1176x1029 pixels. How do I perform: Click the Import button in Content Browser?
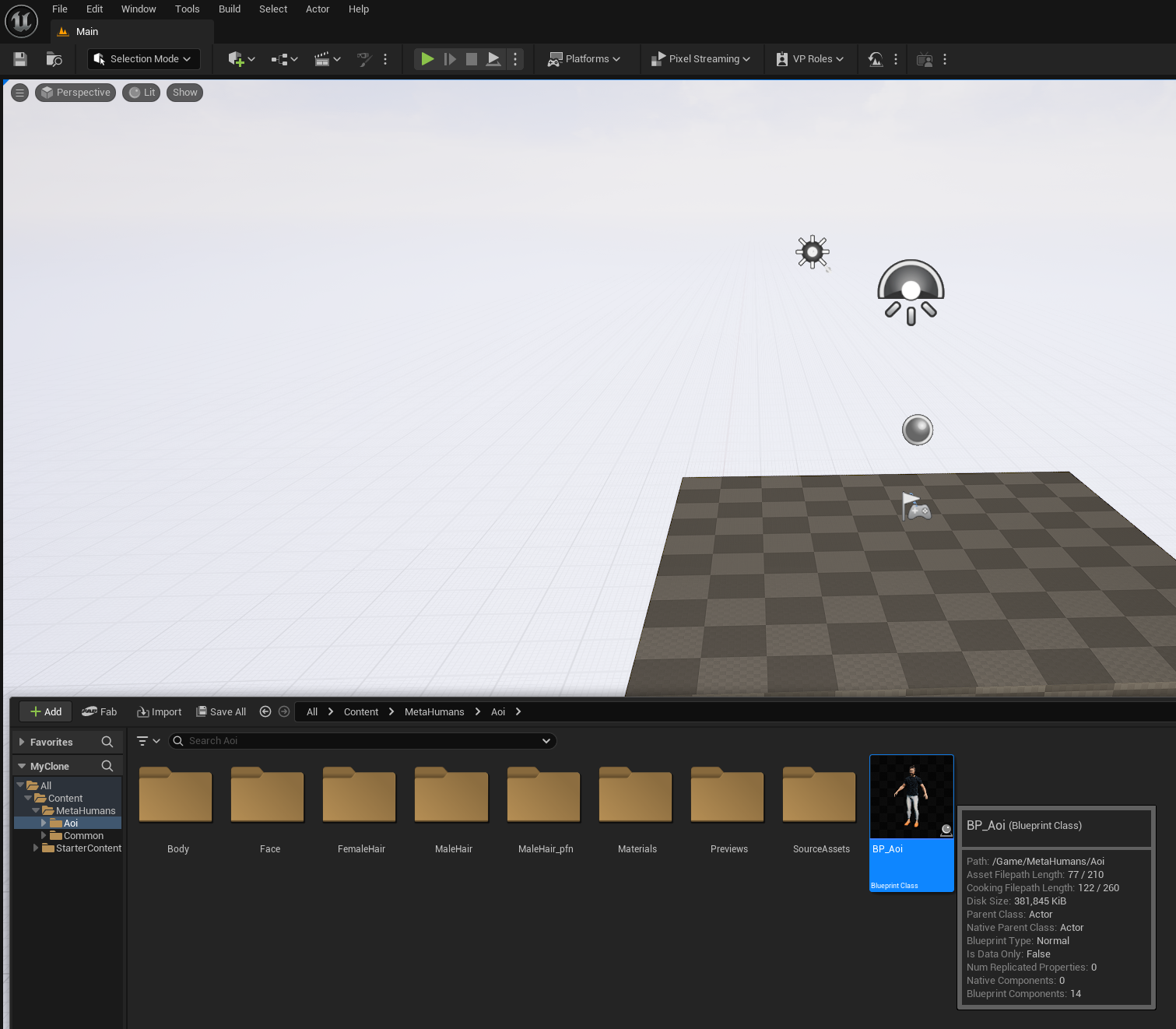point(160,711)
